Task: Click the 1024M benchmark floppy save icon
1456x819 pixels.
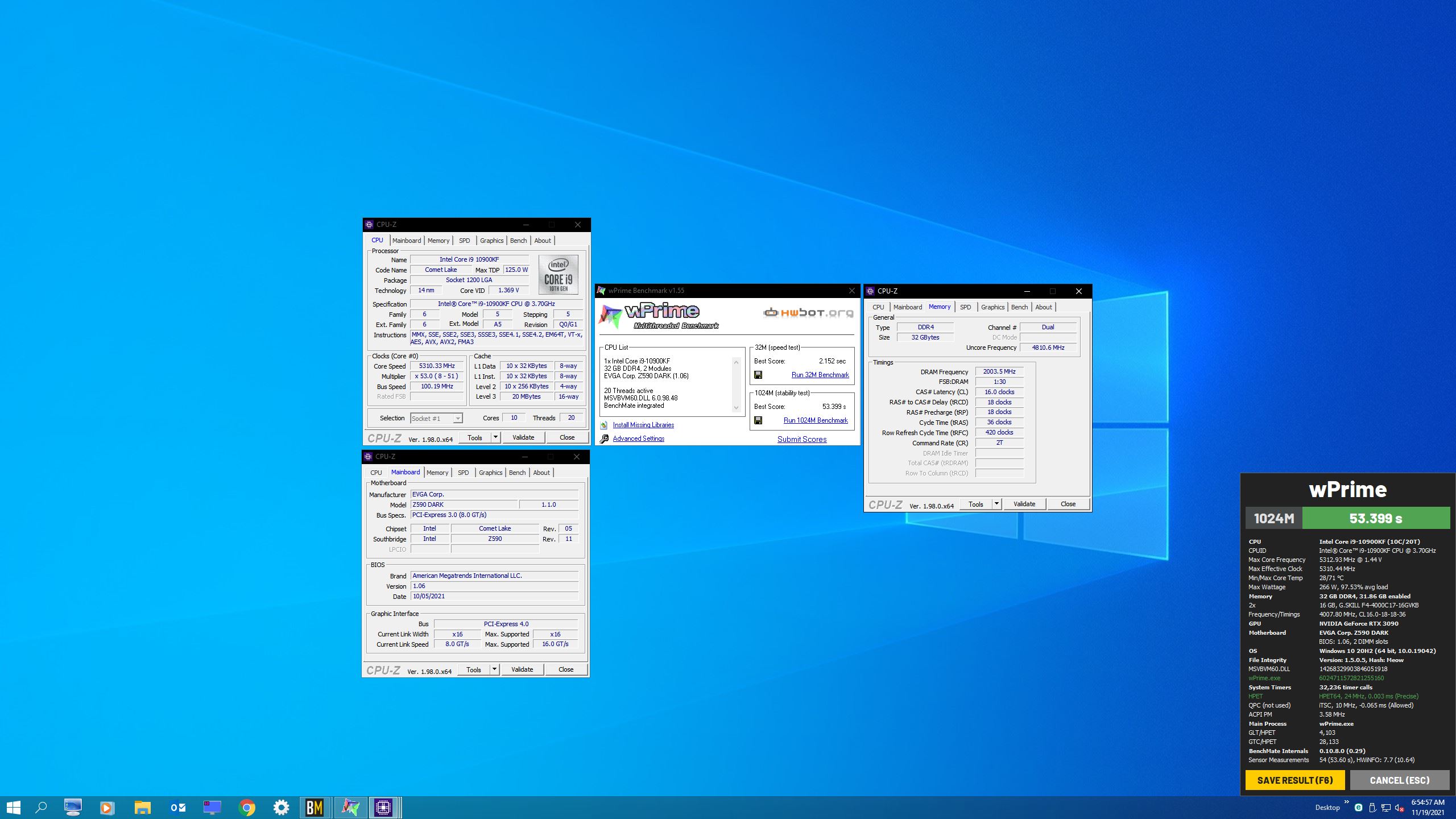Action: pos(758,420)
